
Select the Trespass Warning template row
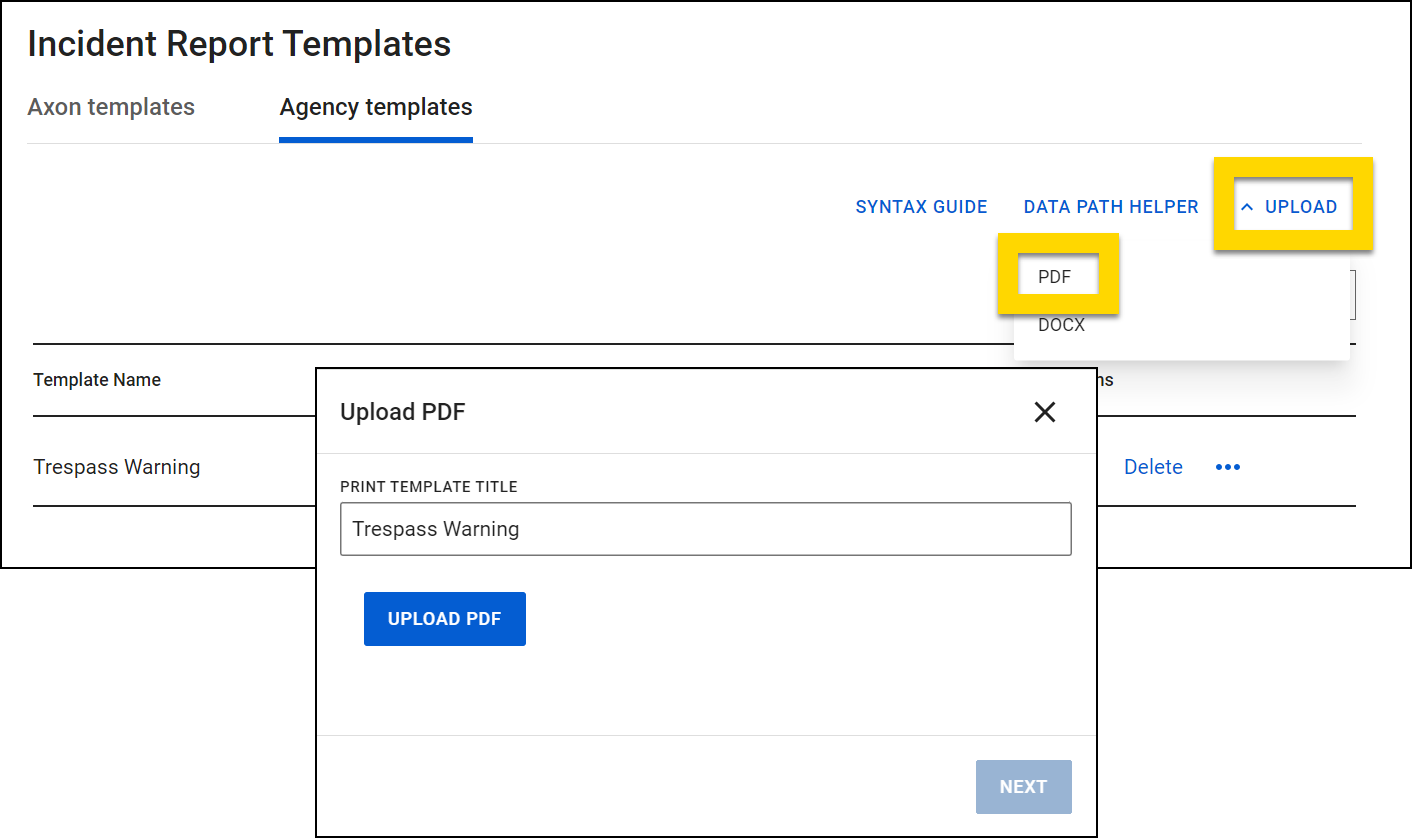coord(117,467)
